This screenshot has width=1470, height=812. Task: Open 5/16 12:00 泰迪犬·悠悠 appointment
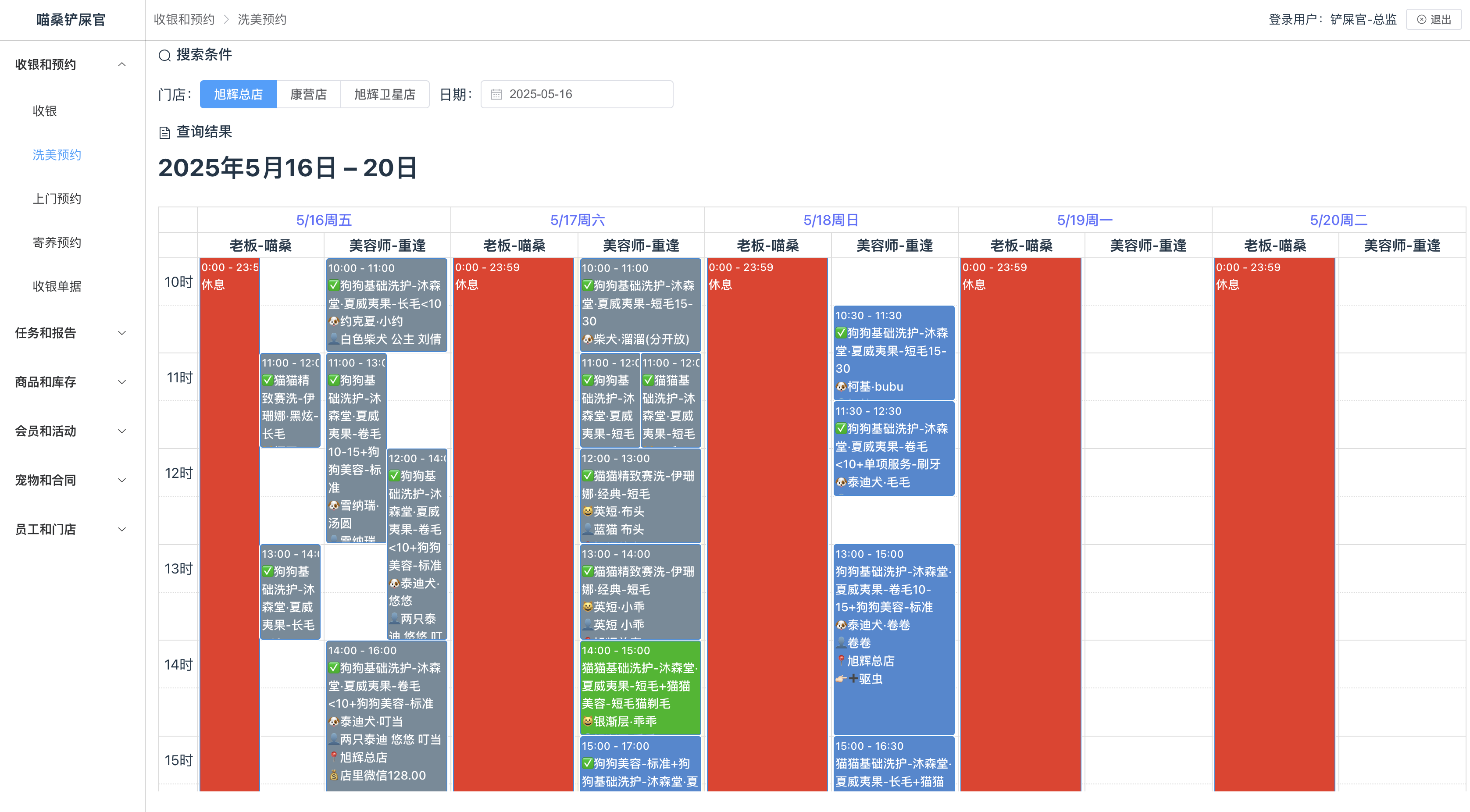pos(417,545)
